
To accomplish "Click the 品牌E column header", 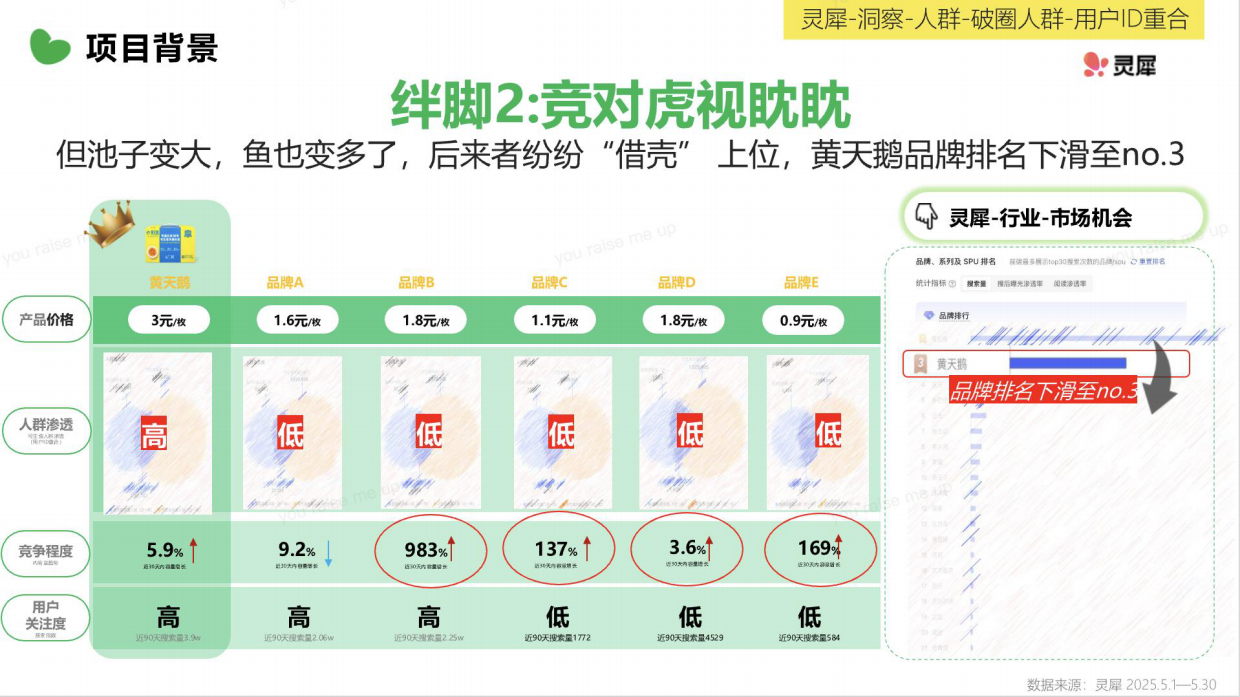I will point(801,283).
